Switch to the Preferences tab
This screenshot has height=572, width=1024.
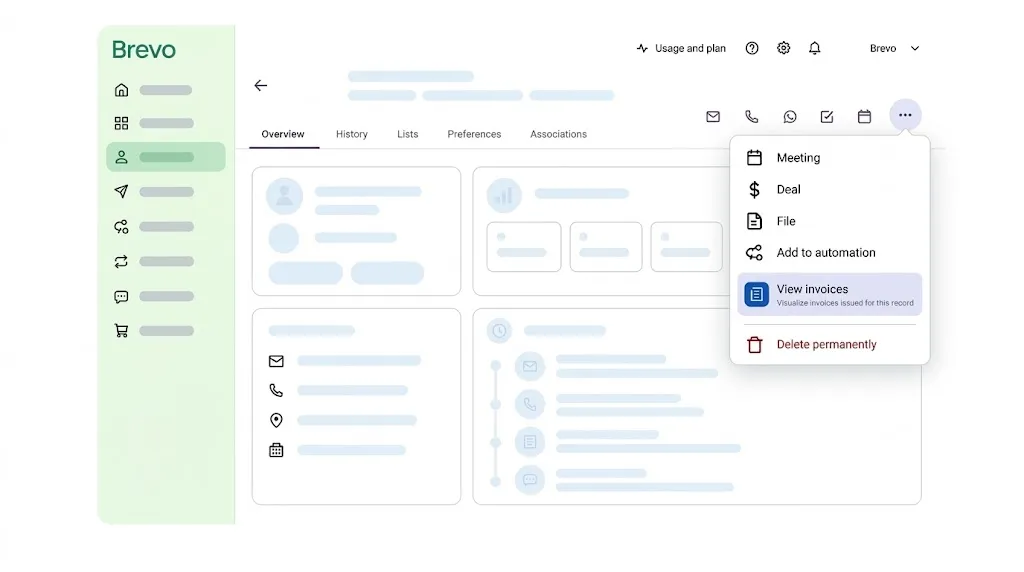pyautogui.click(x=474, y=134)
